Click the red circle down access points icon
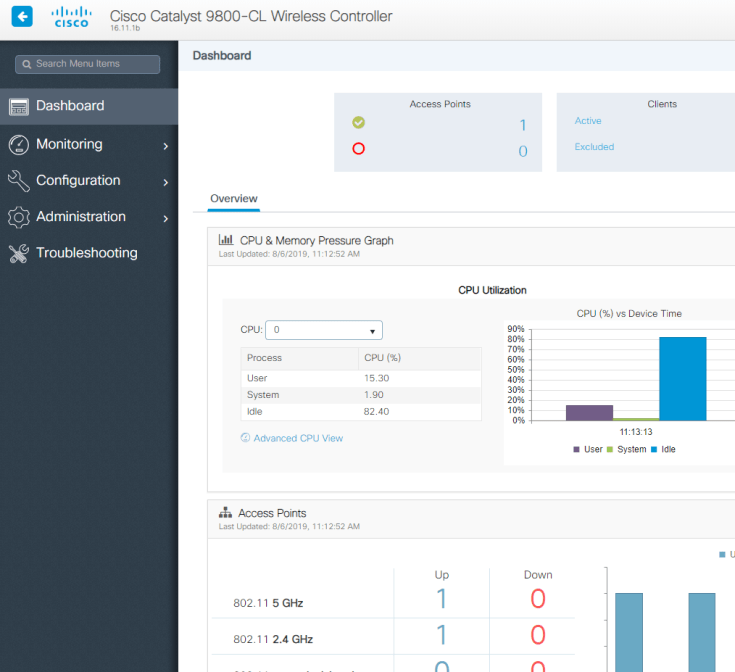 359,149
